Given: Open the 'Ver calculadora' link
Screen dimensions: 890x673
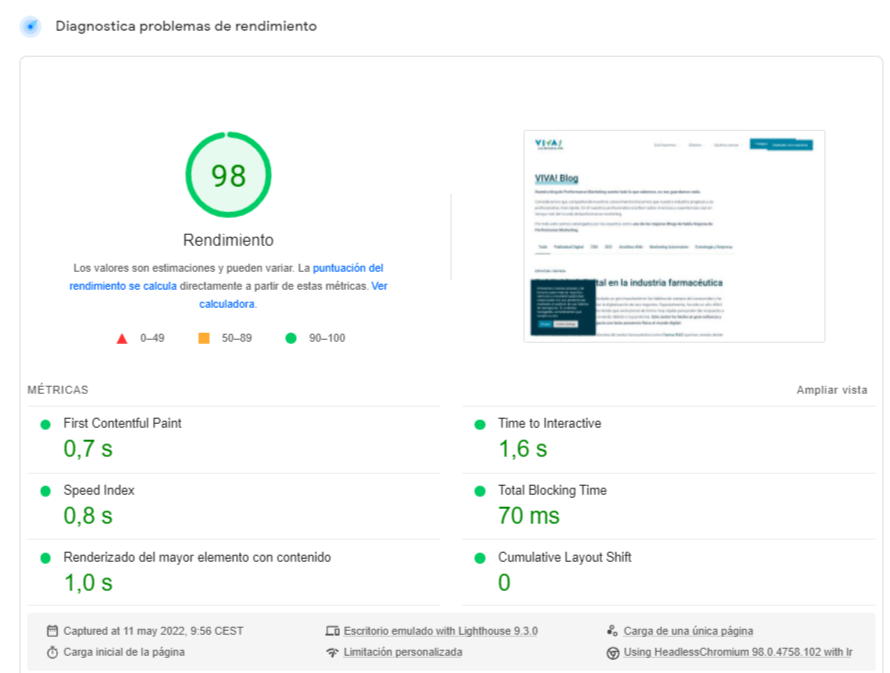Looking at the screenshot, I should pyautogui.click(x=293, y=295).
